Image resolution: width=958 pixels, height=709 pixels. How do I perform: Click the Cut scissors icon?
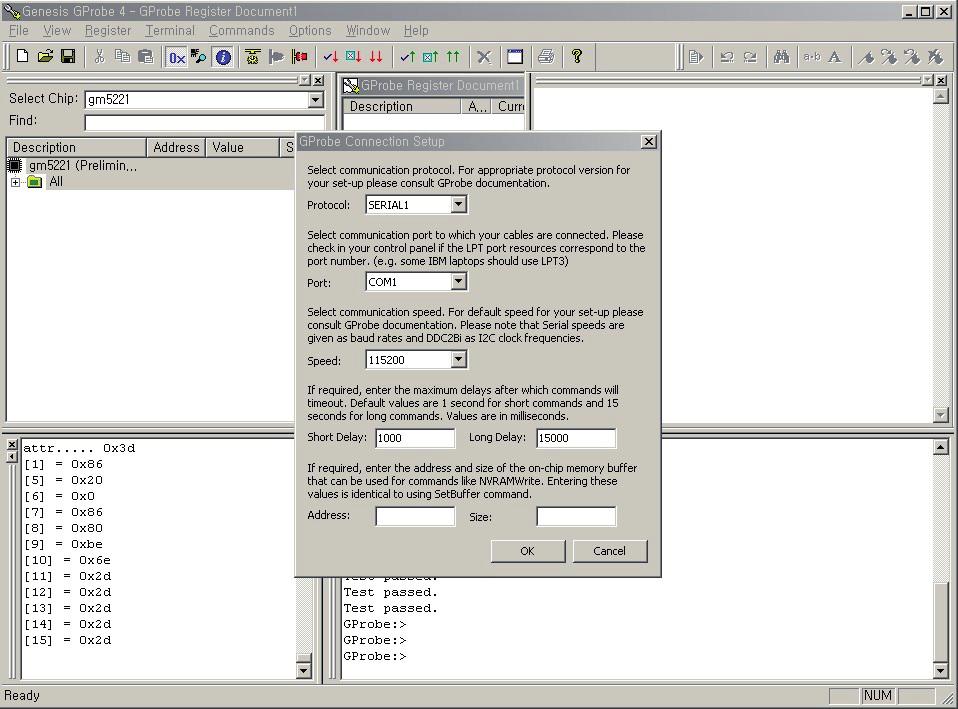coord(100,57)
